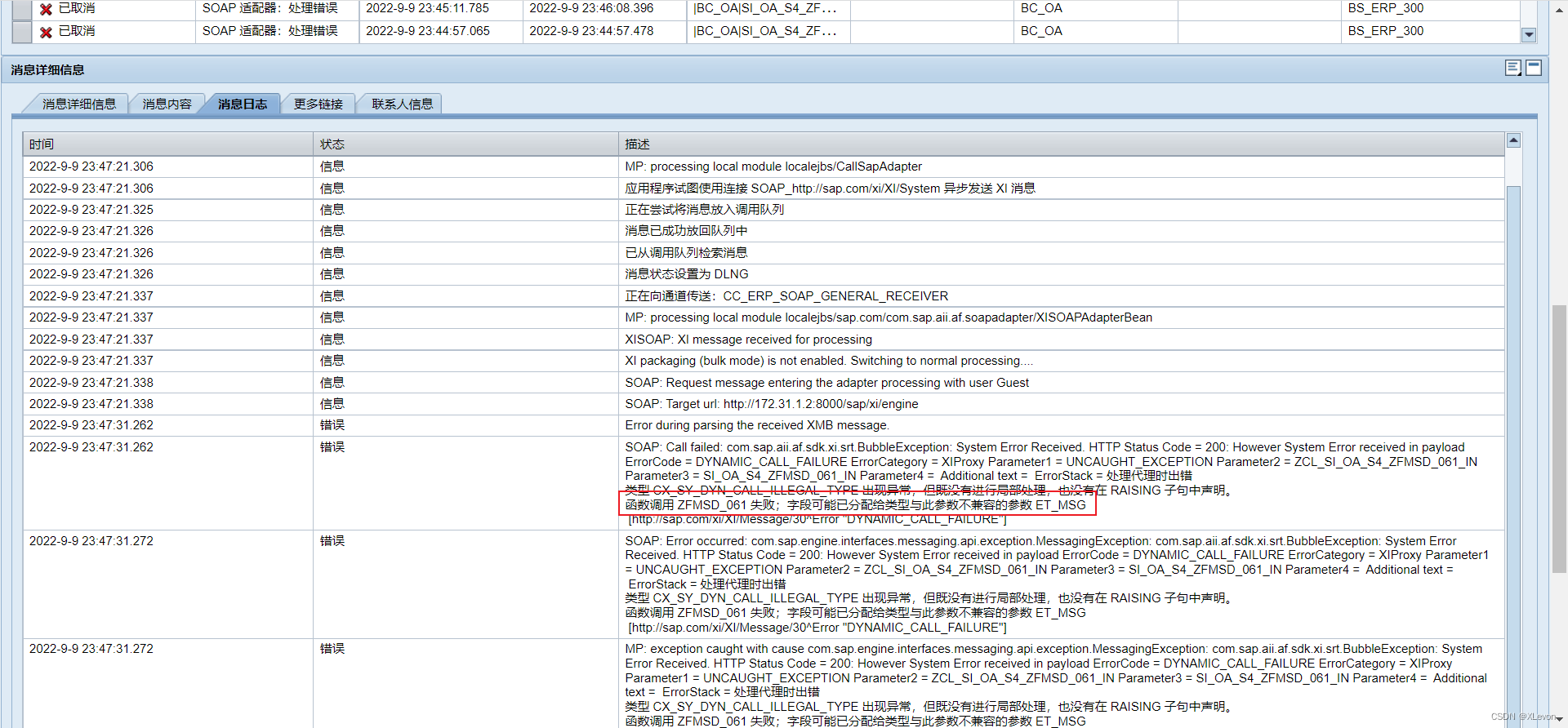Click the |BC_OA|SI_OA_S4_ZF... cell ending 23:46:08.396
Viewport: 1568px width, 728px height.
point(765,8)
